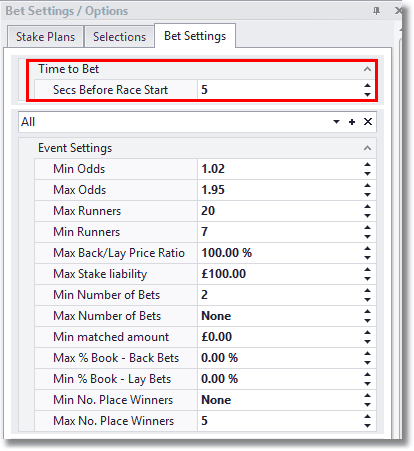Open the All dropdown arrow
This screenshot has width=414, height=451.
(x=336, y=122)
